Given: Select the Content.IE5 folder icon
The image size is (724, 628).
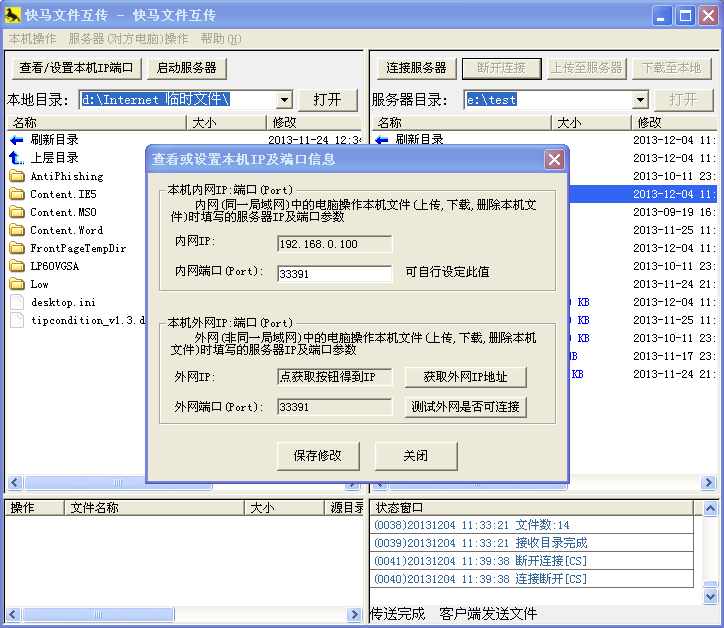Looking at the screenshot, I should [x=16, y=194].
